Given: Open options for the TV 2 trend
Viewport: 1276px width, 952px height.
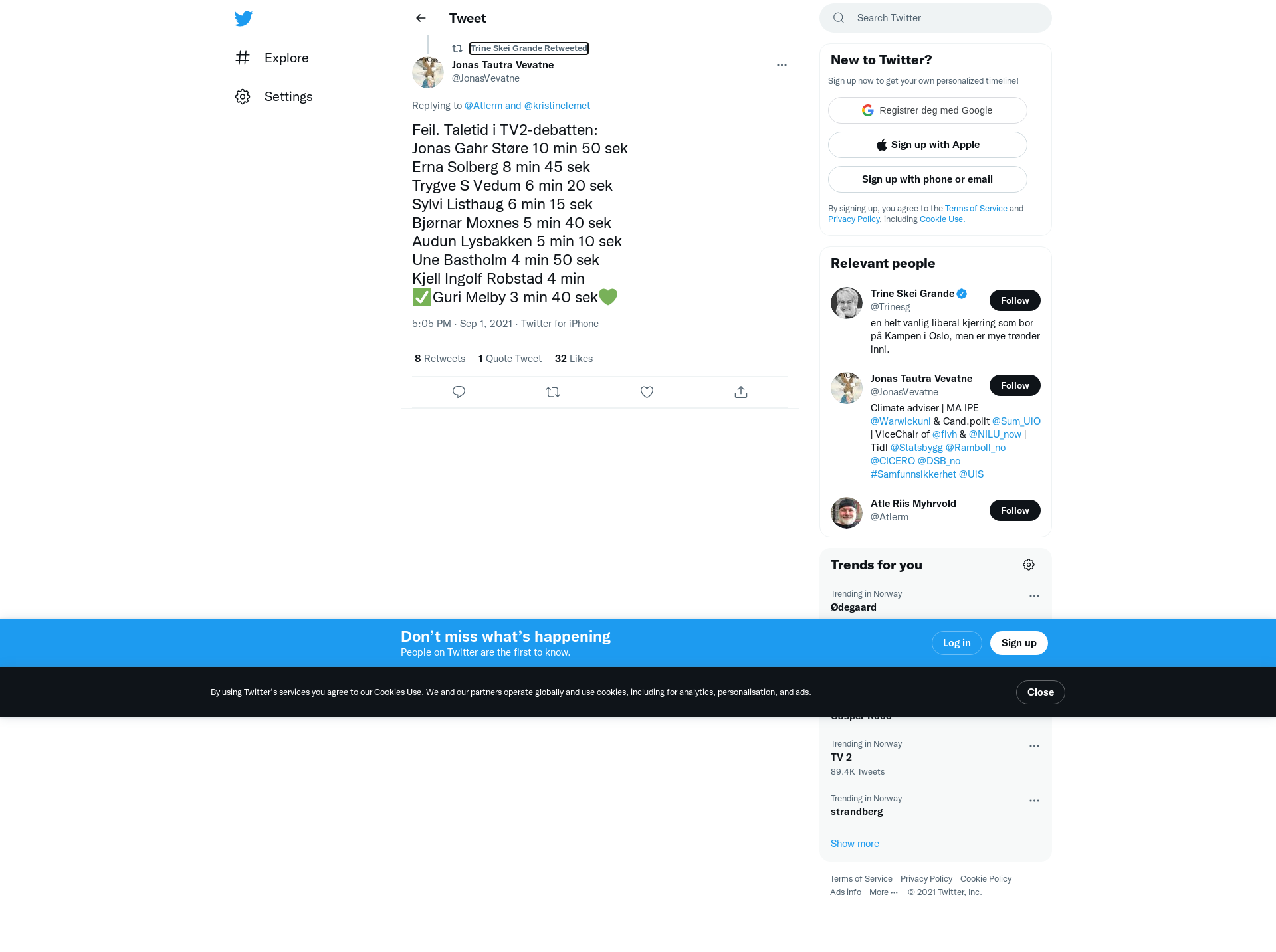Looking at the screenshot, I should 1034,746.
